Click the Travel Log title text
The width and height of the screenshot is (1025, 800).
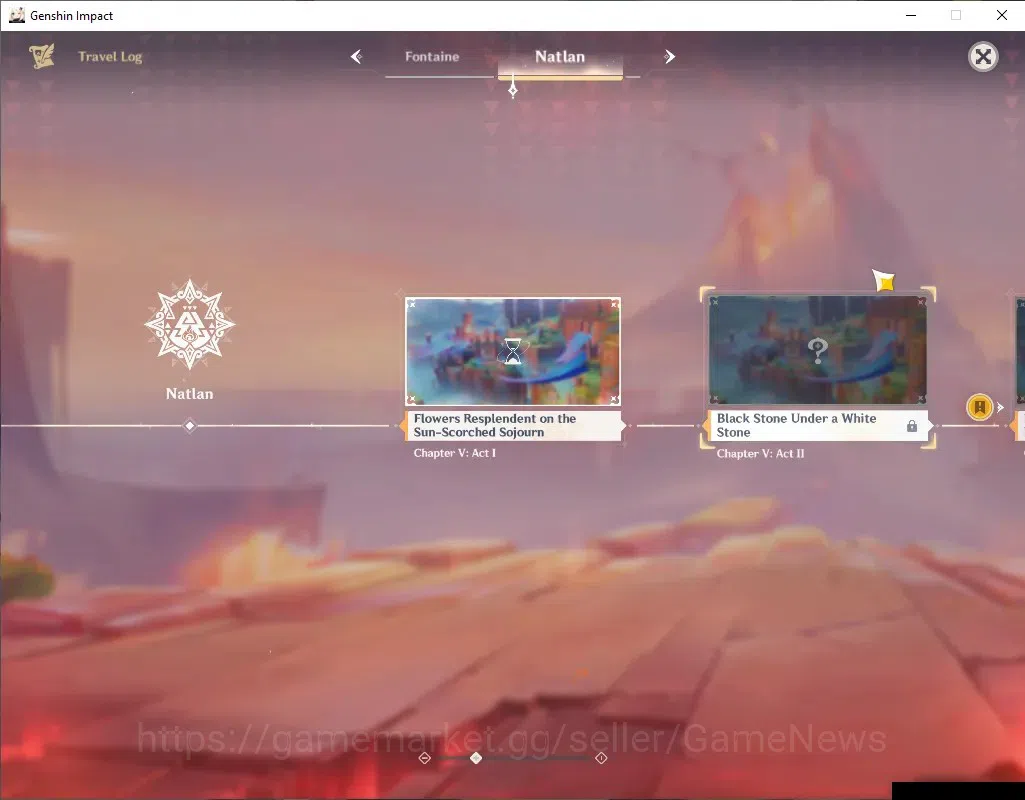point(110,57)
